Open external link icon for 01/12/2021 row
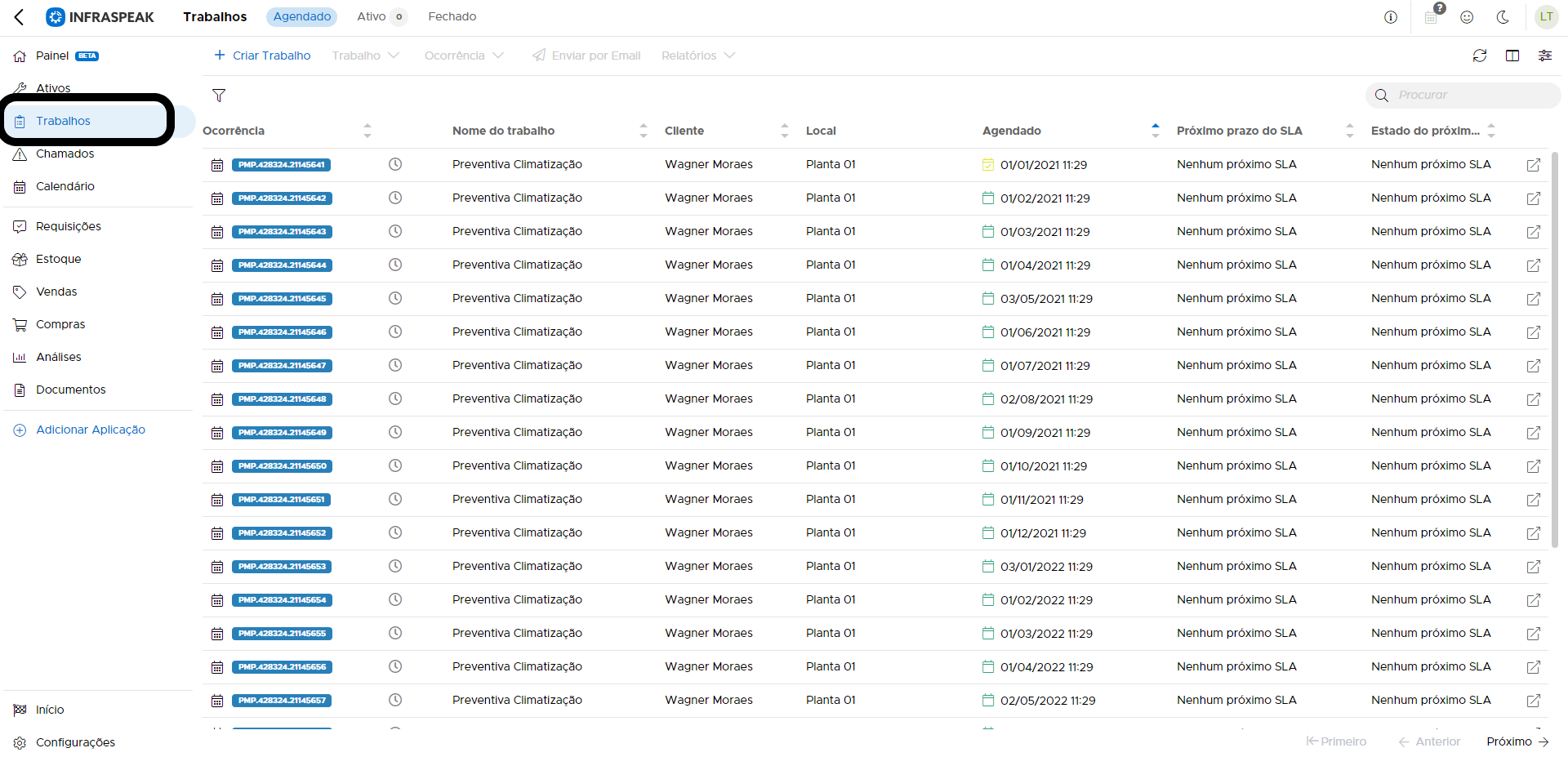 tap(1534, 533)
